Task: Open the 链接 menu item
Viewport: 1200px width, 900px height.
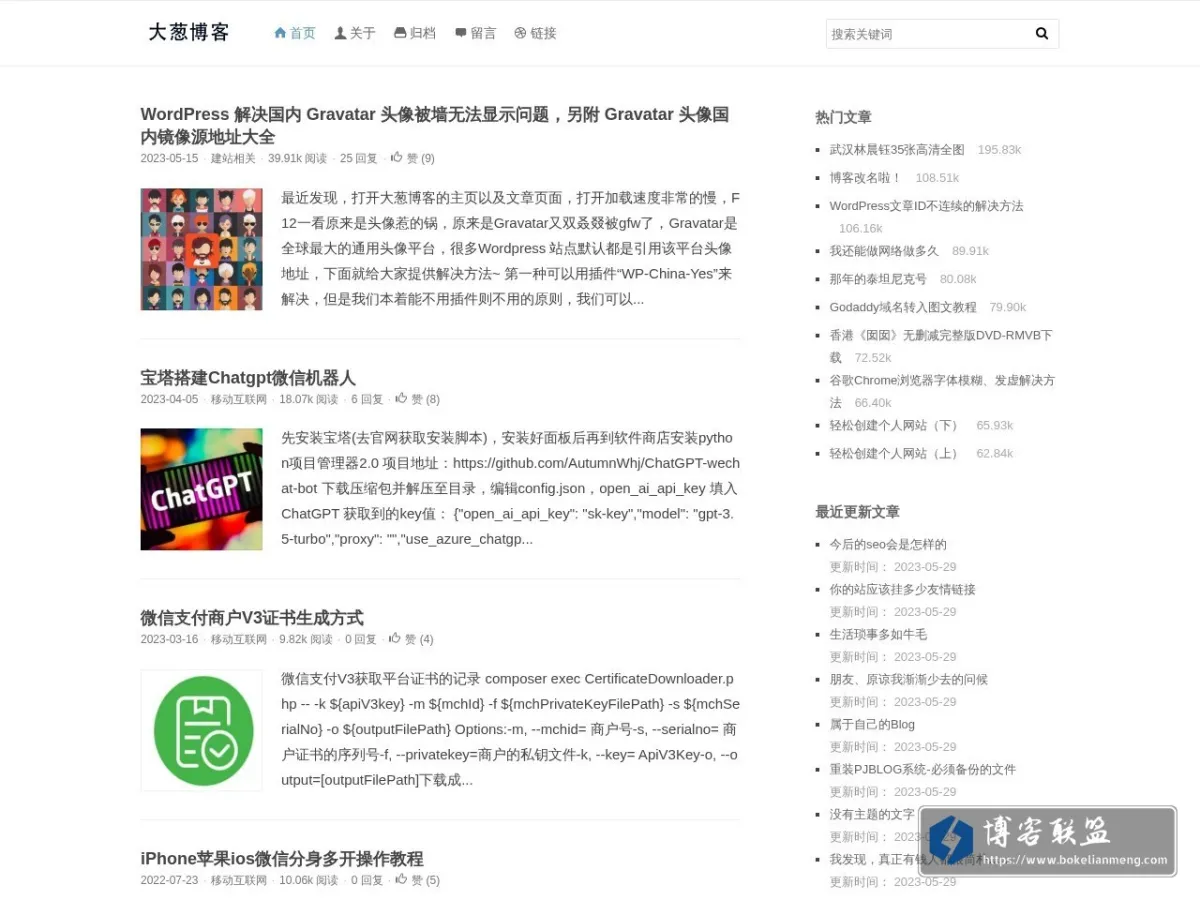Action: point(535,33)
